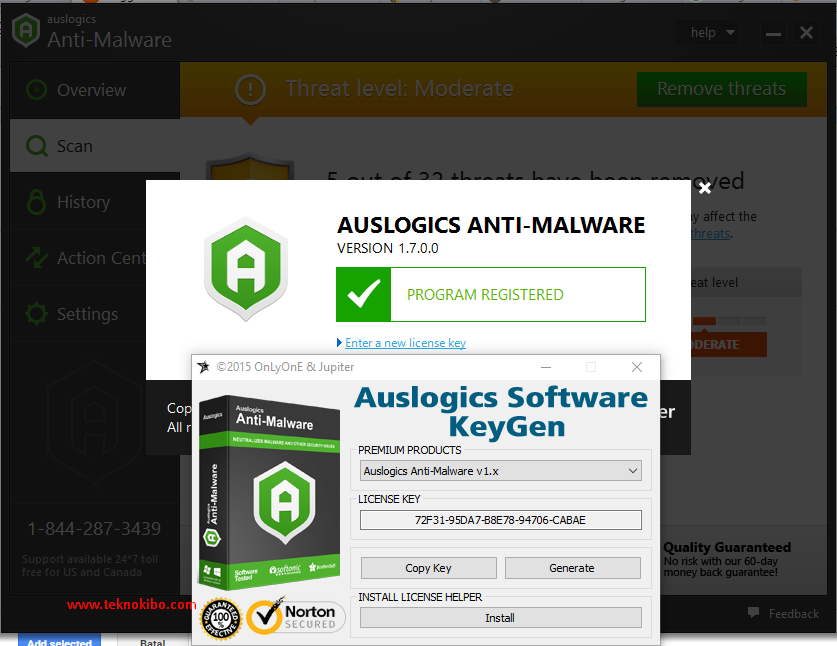
Task: Click the License Key field in the KeyGen
Action: pos(501,520)
